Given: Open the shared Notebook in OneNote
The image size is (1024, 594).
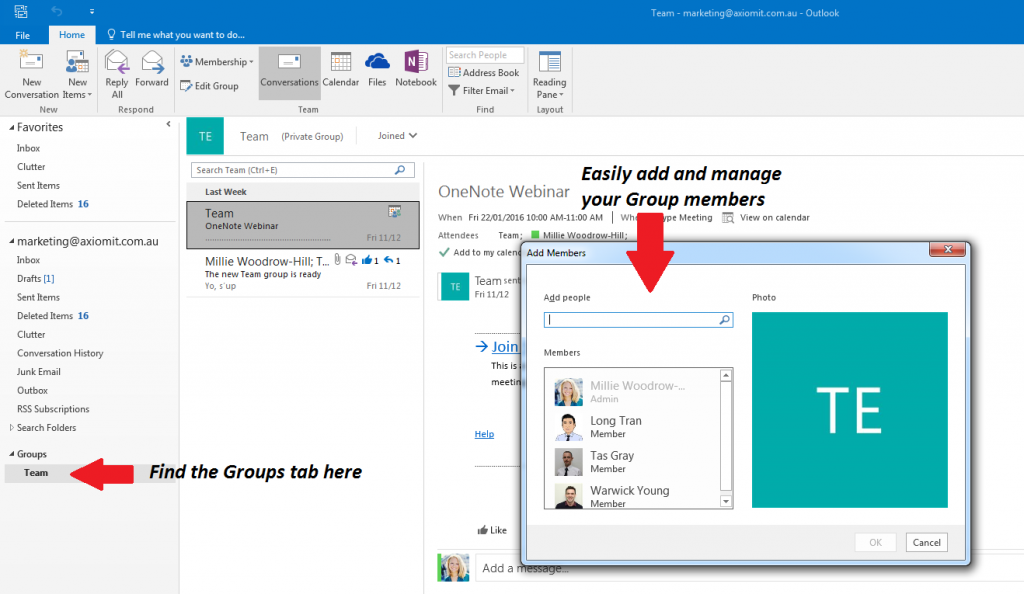Looking at the screenshot, I should [x=416, y=70].
